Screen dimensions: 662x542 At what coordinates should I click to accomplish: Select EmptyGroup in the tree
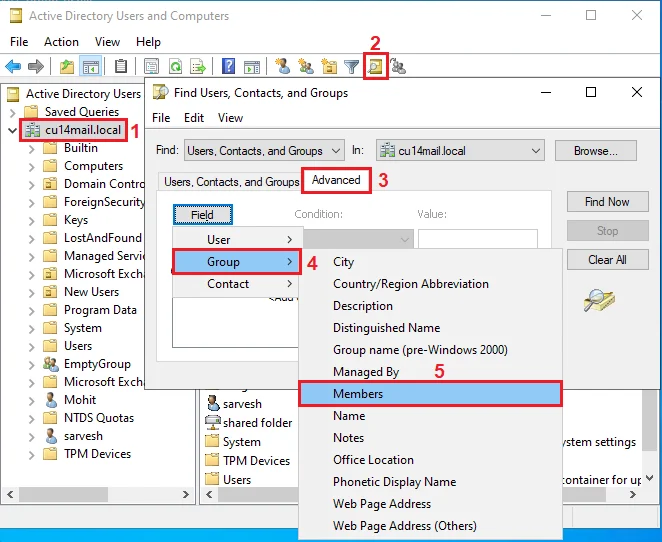point(97,364)
